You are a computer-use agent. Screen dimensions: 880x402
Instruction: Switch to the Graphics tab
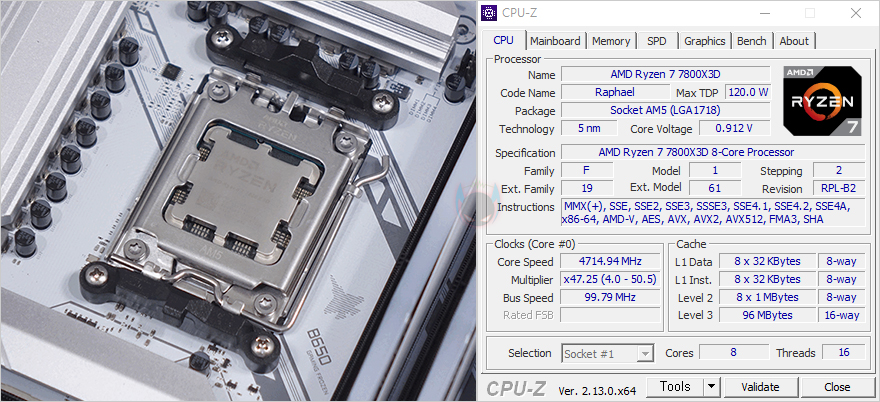pos(704,41)
